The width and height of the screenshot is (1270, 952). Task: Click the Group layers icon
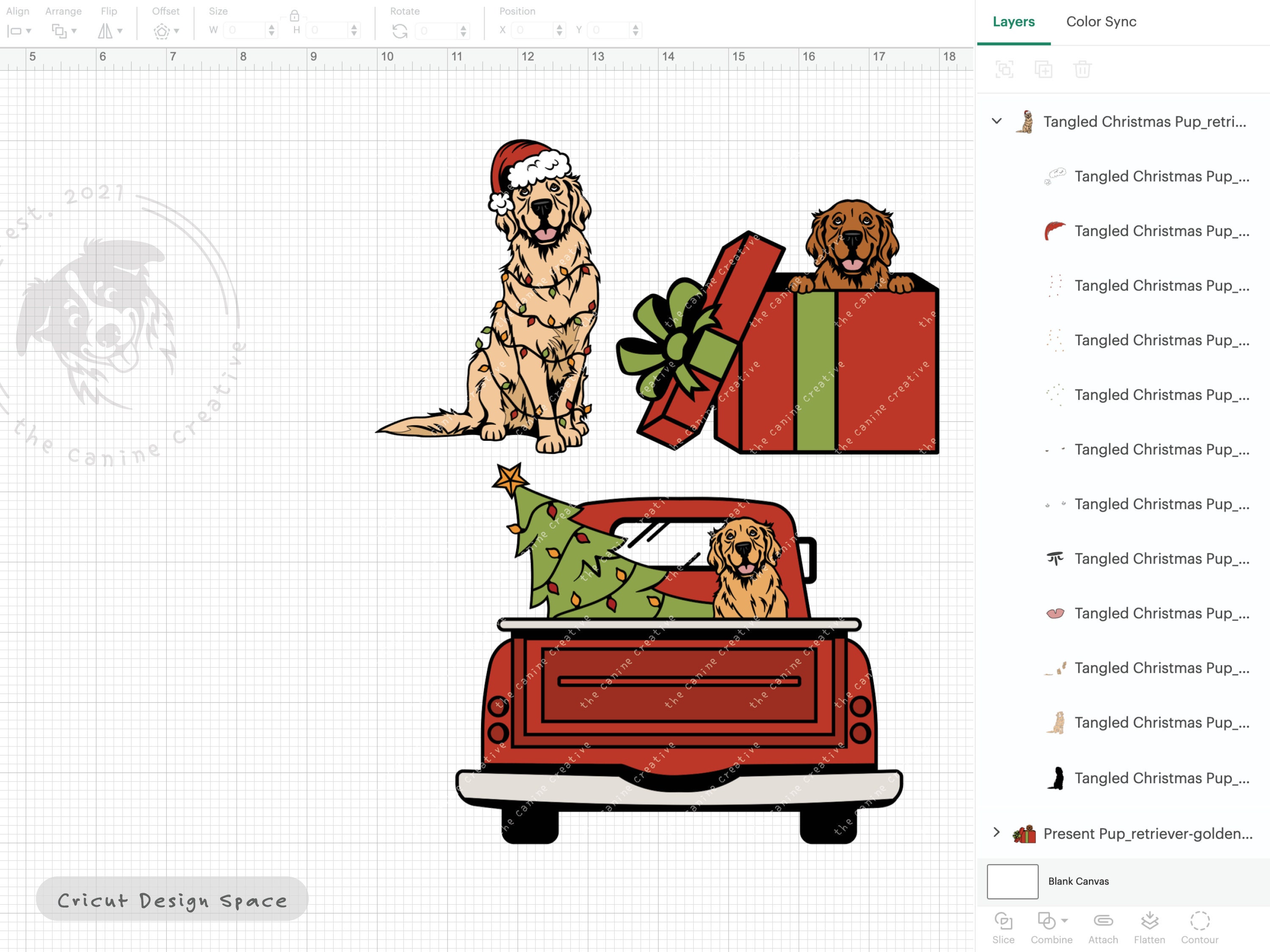tap(1004, 69)
